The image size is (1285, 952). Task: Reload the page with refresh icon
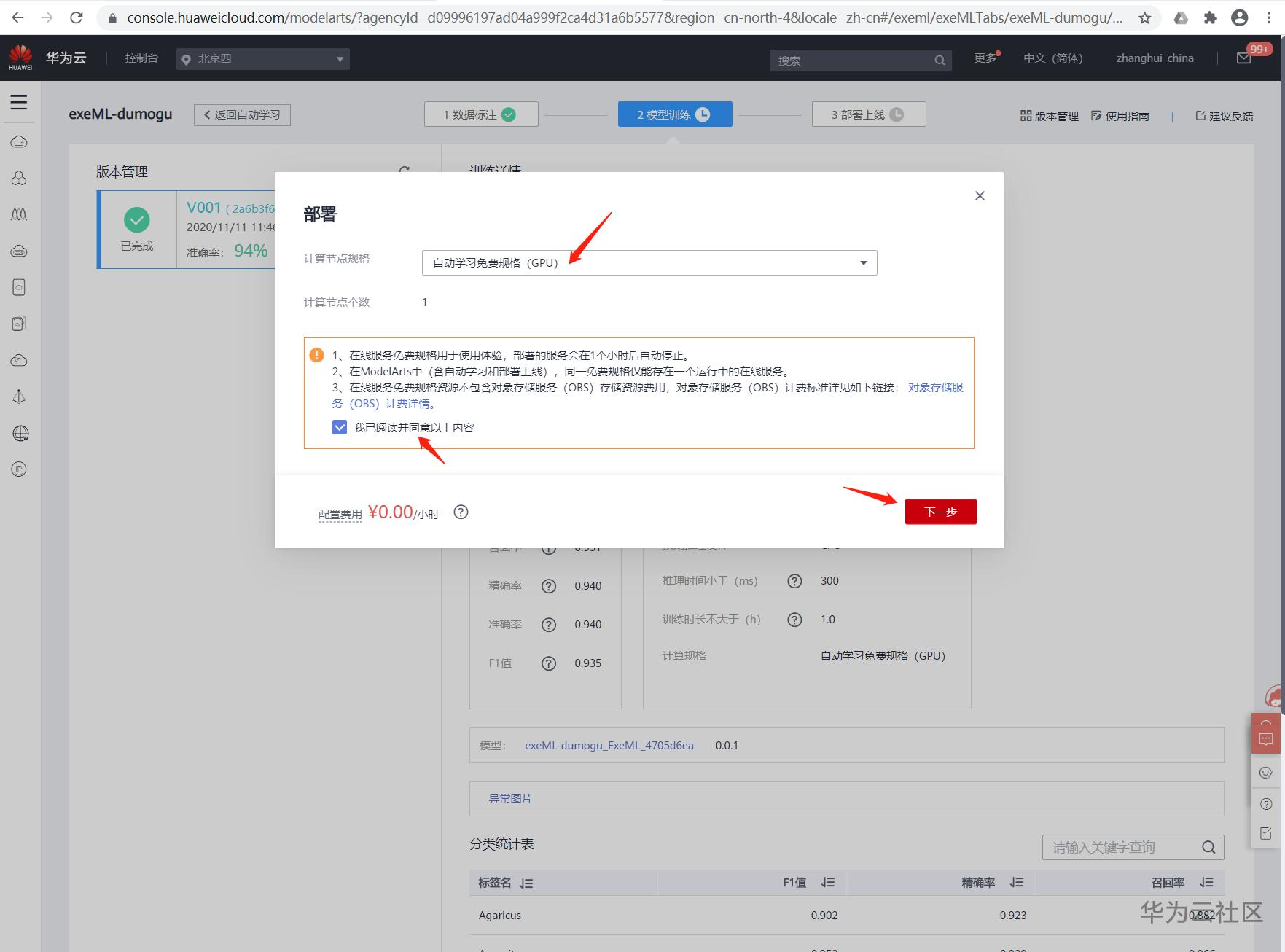[77, 17]
